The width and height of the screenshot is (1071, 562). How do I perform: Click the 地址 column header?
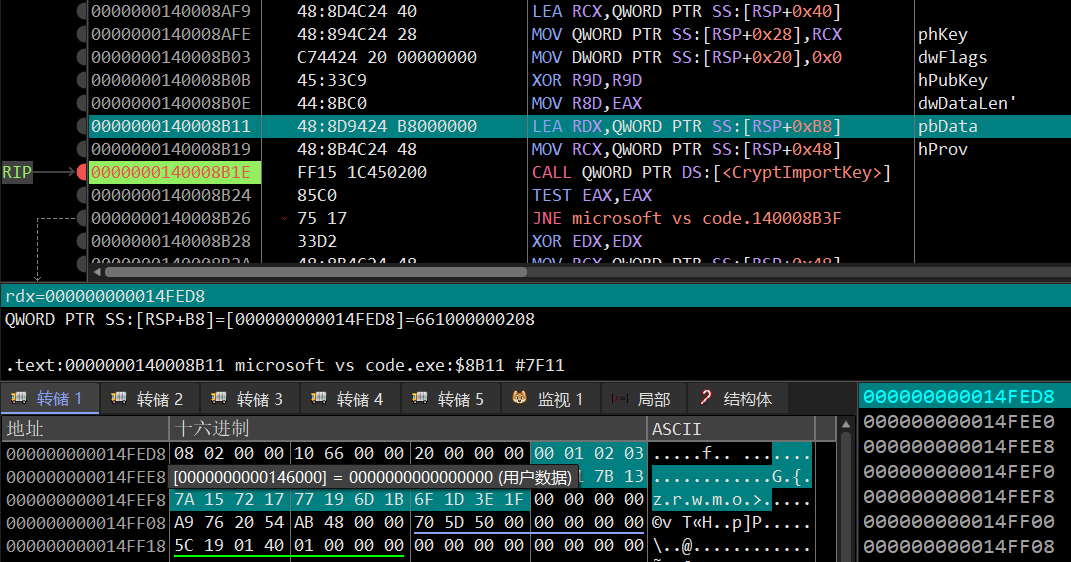click(x=85, y=429)
